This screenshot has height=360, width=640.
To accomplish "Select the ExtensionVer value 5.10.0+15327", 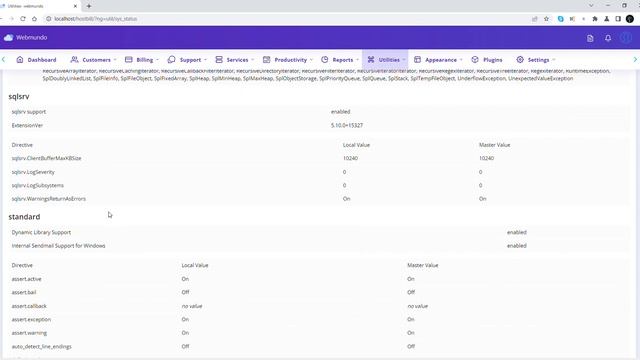I will 347,125.
